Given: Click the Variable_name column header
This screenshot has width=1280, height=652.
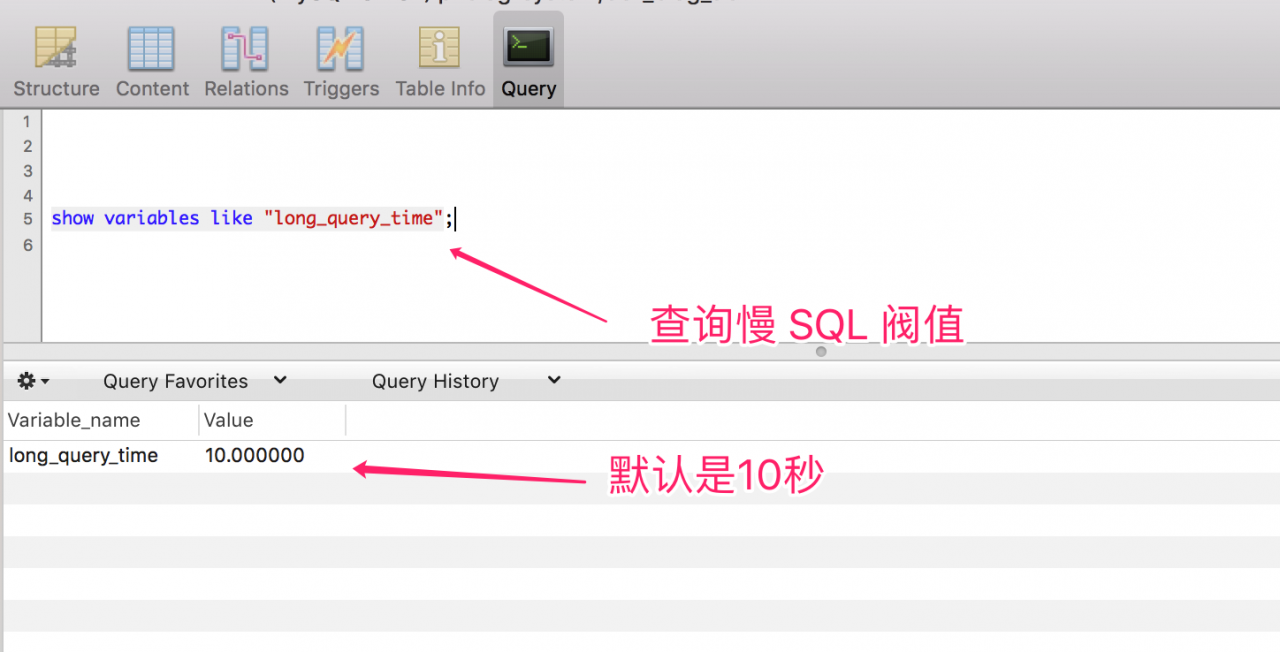Looking at the screenshot, I should click(x=101, y=420).
